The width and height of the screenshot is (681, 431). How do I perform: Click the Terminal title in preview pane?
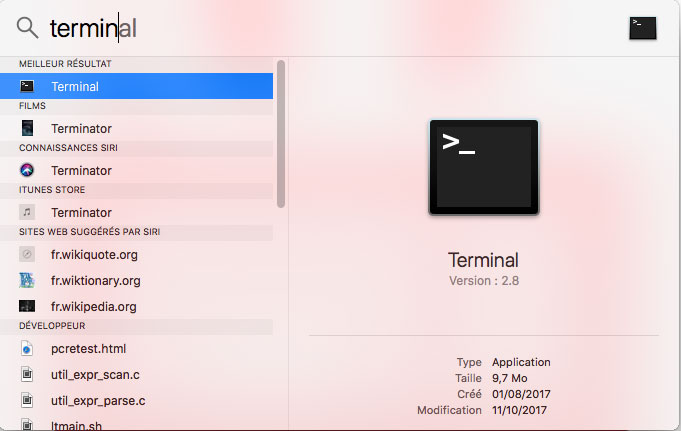pos(483,260)
